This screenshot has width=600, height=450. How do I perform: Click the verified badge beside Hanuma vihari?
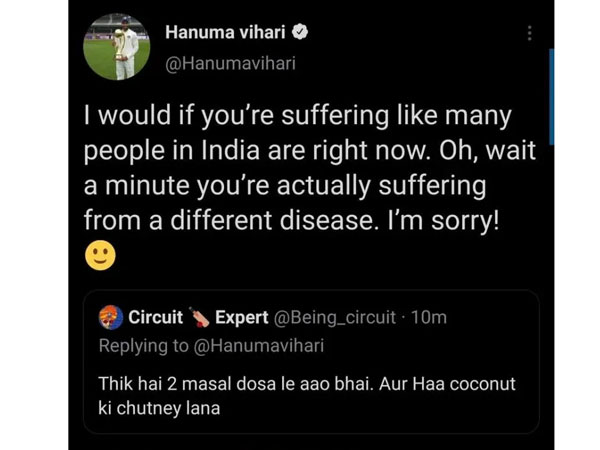[301, 33]
